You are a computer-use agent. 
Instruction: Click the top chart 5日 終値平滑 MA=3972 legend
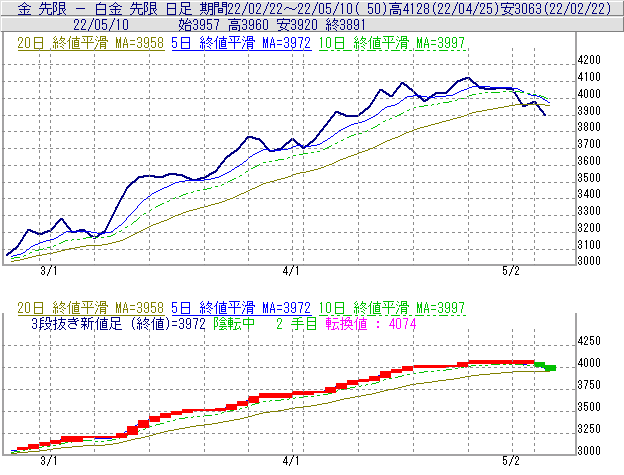(x=241, y=43)
